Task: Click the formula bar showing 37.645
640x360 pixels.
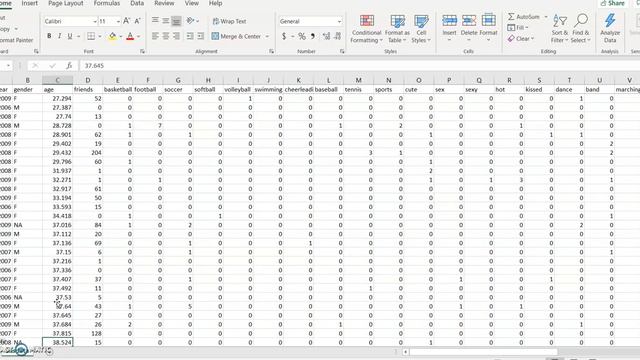Action: pyautogui.click(x=359, y=65)
